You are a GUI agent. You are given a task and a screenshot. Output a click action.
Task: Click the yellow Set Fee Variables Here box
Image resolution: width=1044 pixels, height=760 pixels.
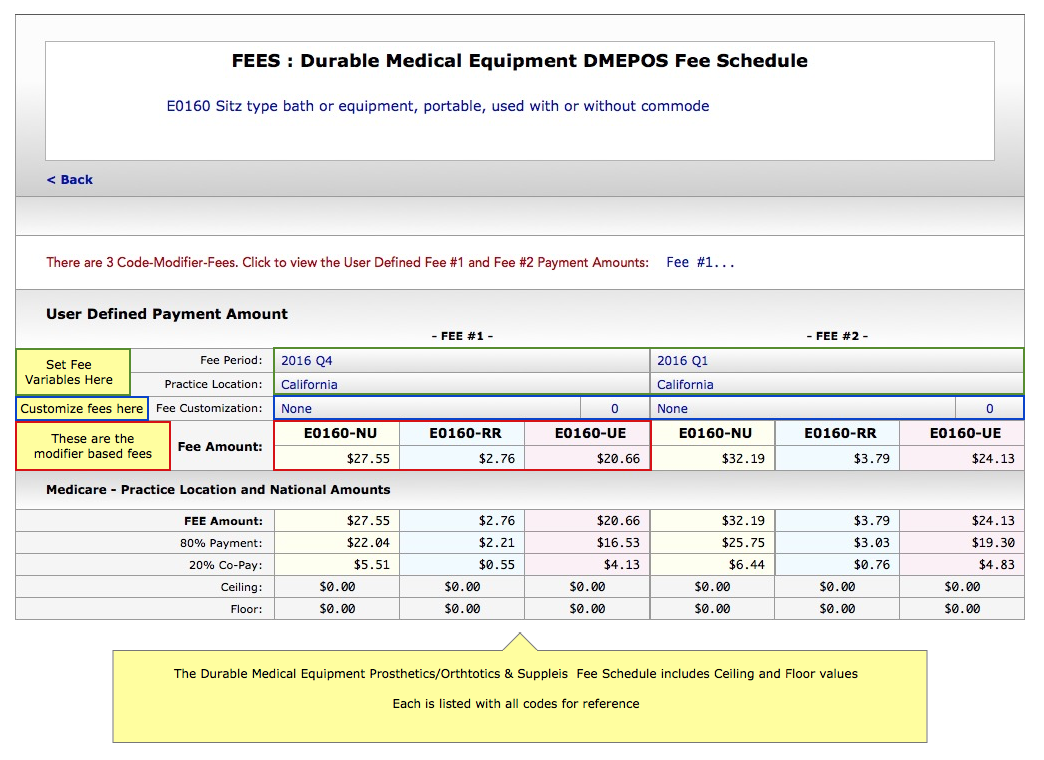pos(72,372)
